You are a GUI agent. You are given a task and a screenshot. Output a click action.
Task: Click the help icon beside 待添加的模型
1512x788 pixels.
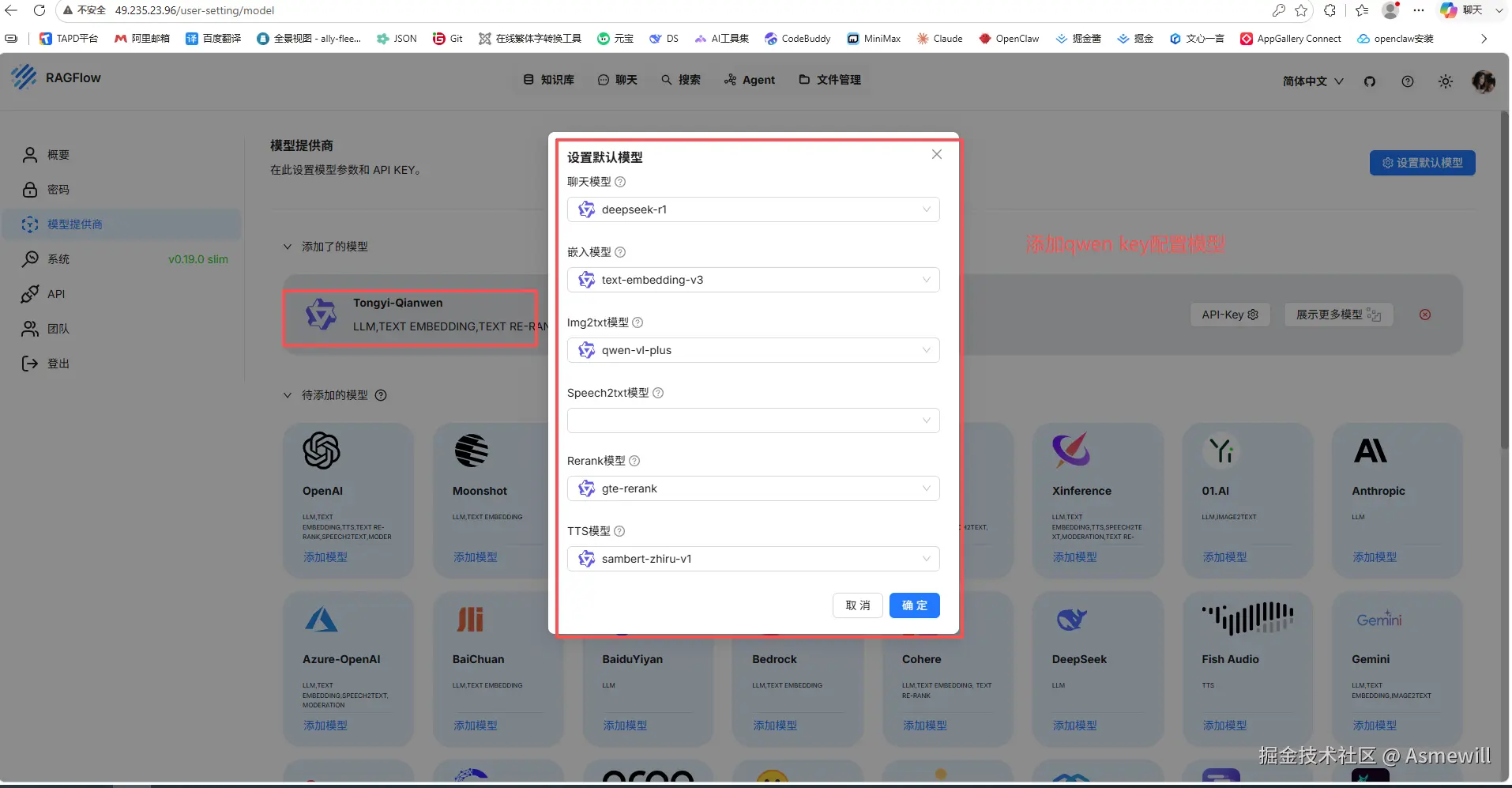pyautogui.click(x=381, y=395)
